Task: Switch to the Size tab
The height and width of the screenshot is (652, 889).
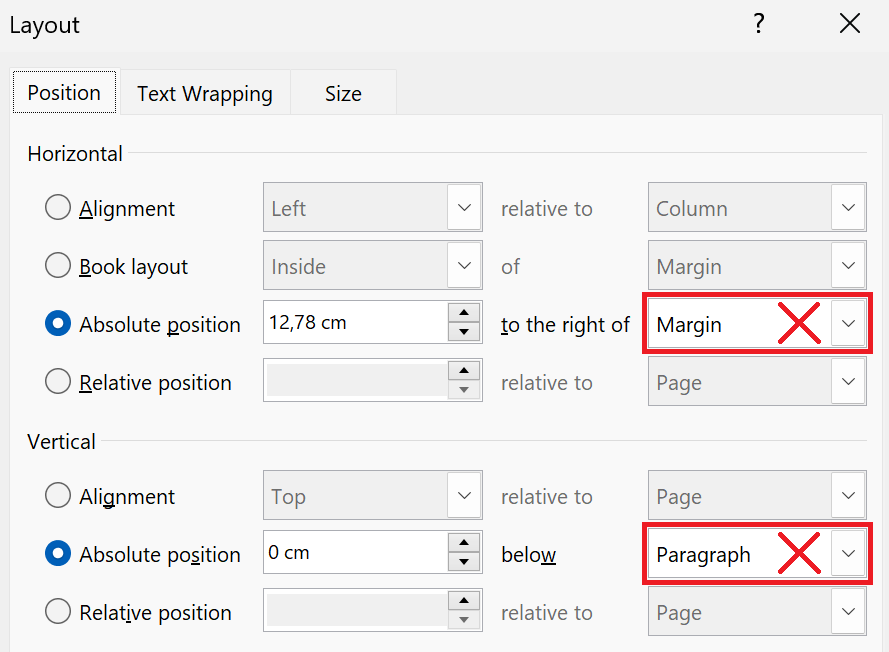Action: [x=343, y=93]
